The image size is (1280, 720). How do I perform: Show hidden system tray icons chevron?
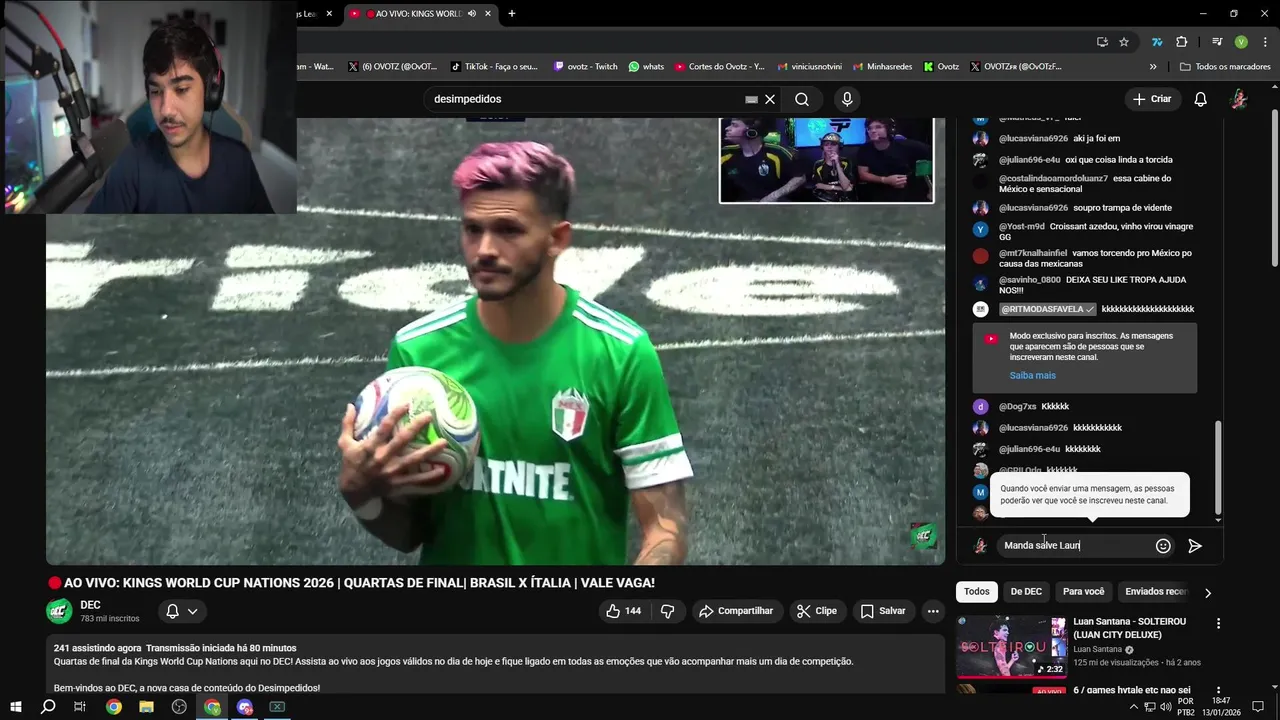[1133, 707]
